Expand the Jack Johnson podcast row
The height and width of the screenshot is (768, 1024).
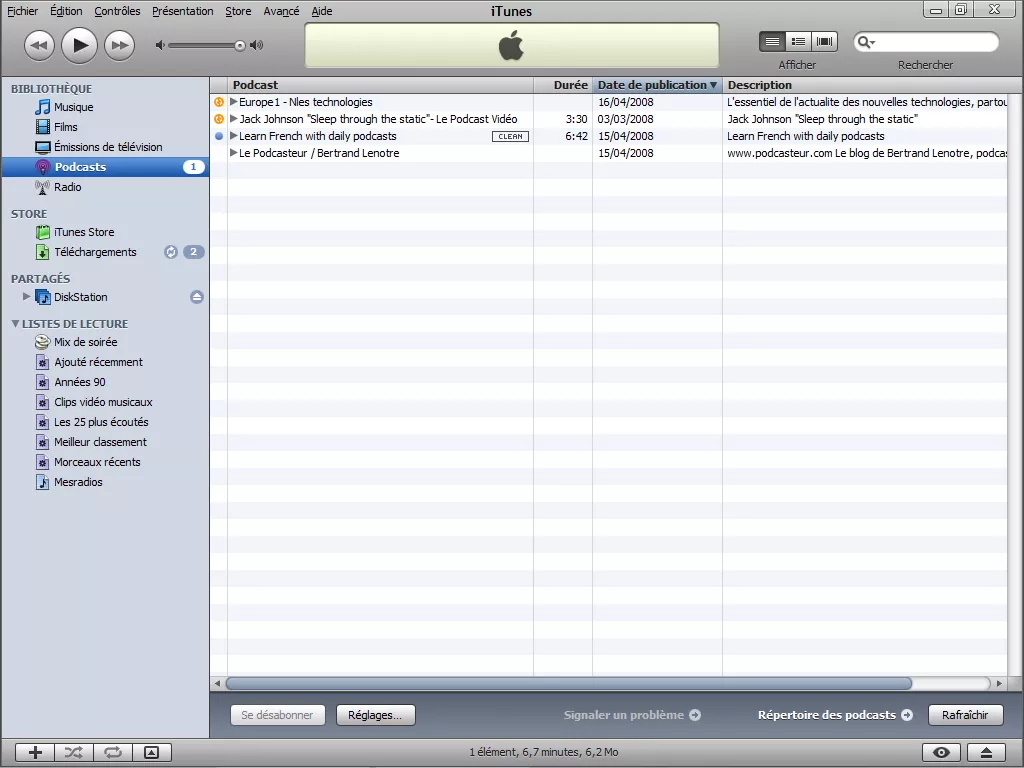233,119
